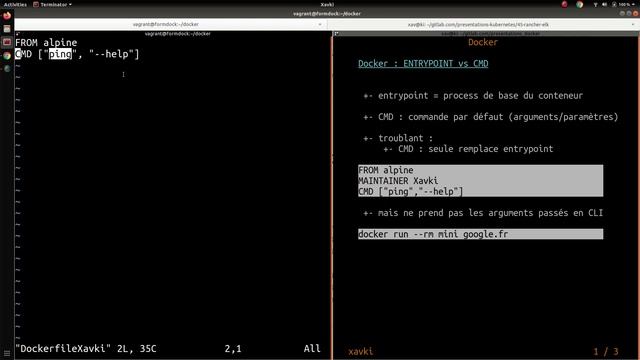Close the xavki rancher-elk tab
Screen dimensions: 640x360
point(633,24)
